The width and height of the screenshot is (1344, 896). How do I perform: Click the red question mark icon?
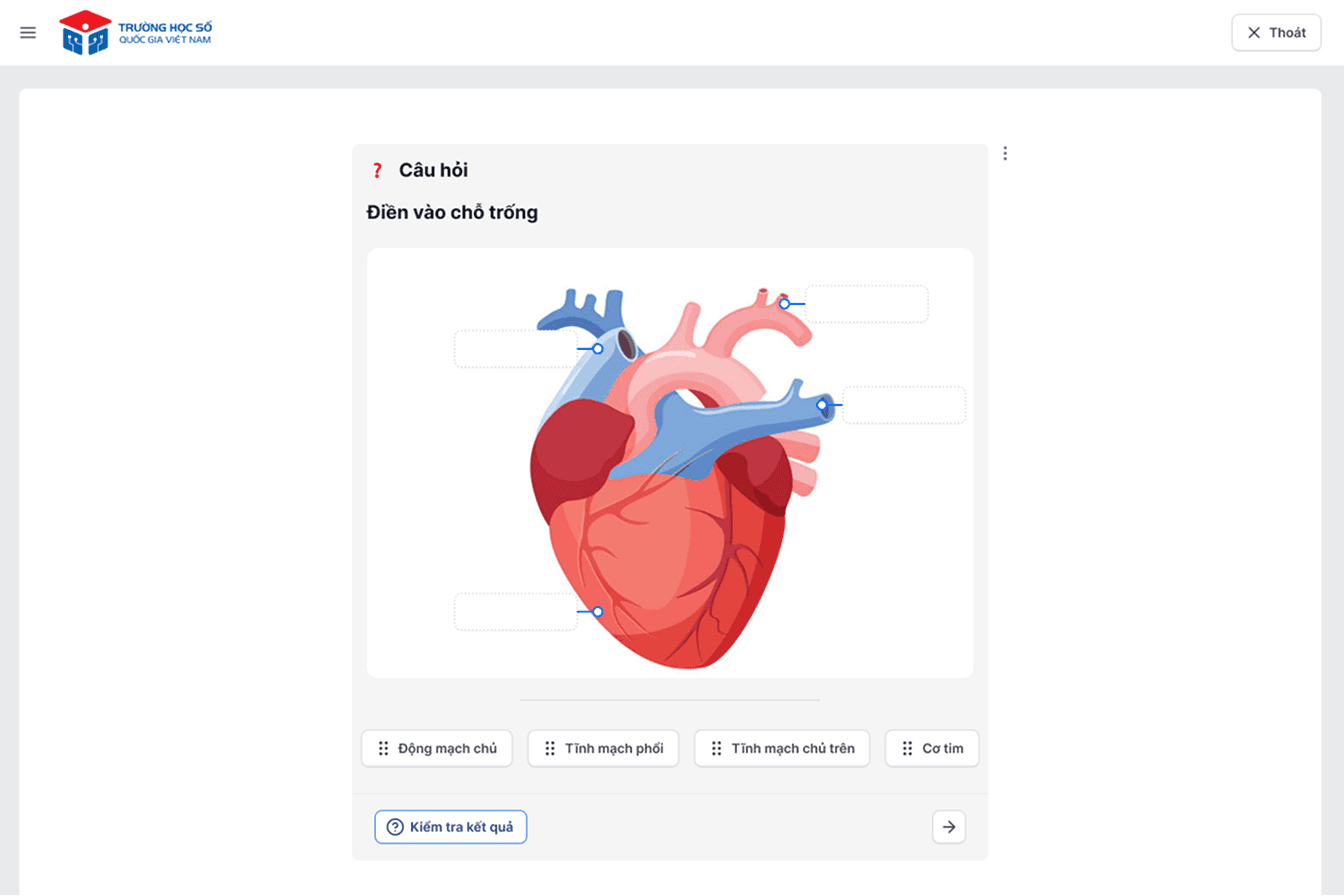[377, 170]
